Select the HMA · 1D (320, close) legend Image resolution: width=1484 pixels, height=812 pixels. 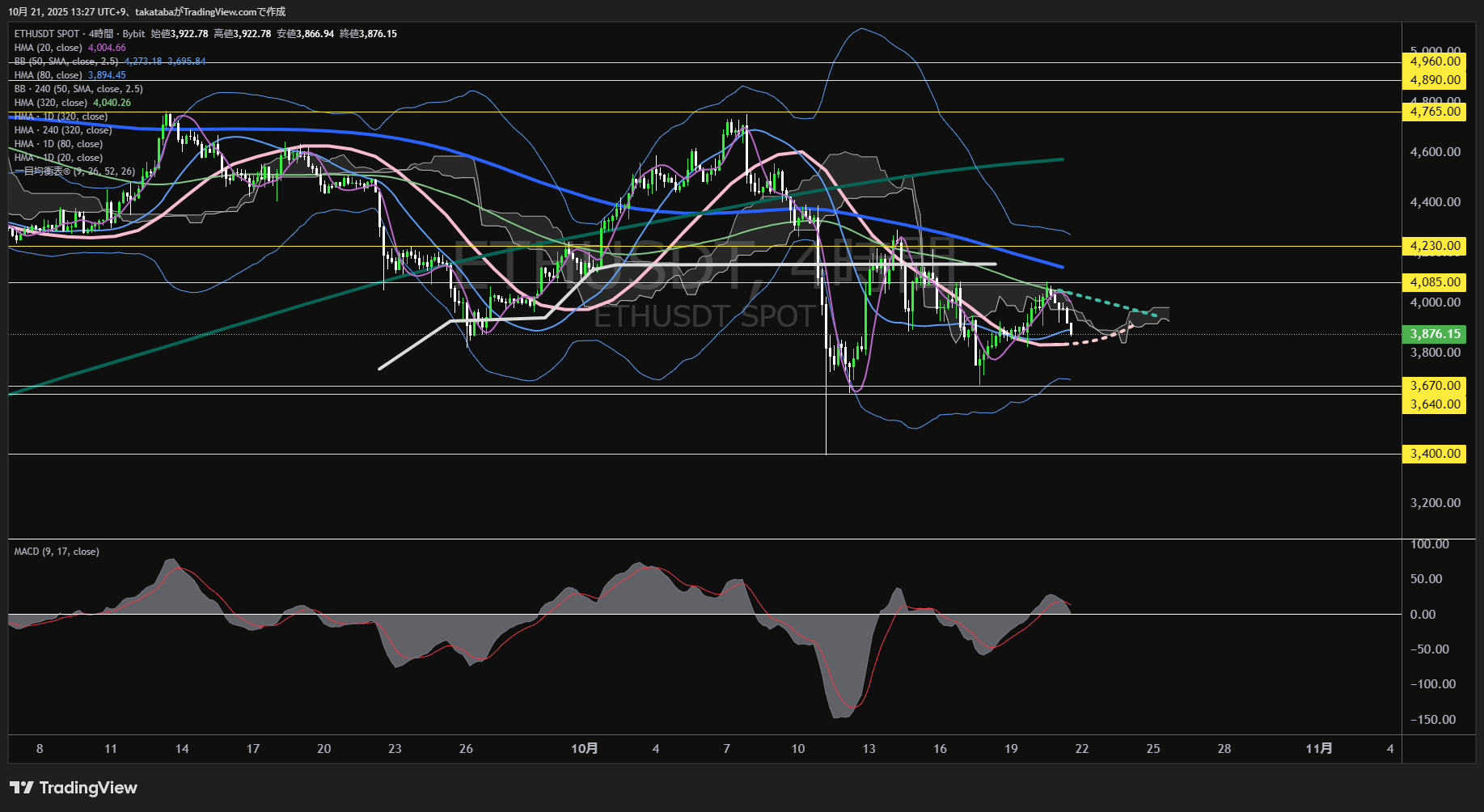coord(61,116)
